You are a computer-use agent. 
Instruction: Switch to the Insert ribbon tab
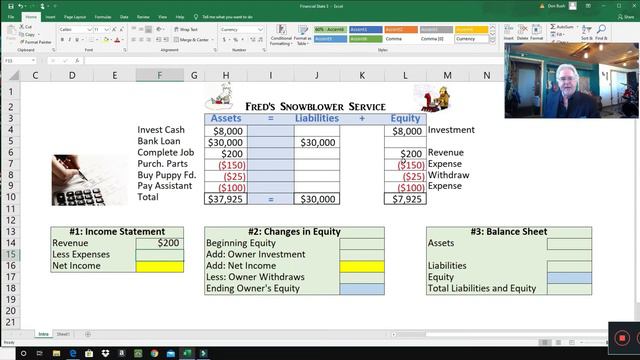pyautogui.click(x=50, y=17)
